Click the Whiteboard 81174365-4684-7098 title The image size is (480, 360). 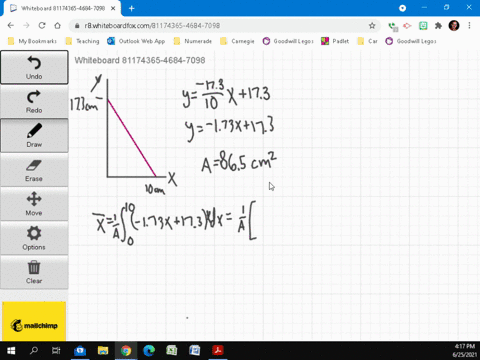pyautogui.click(x=140, y=60)
